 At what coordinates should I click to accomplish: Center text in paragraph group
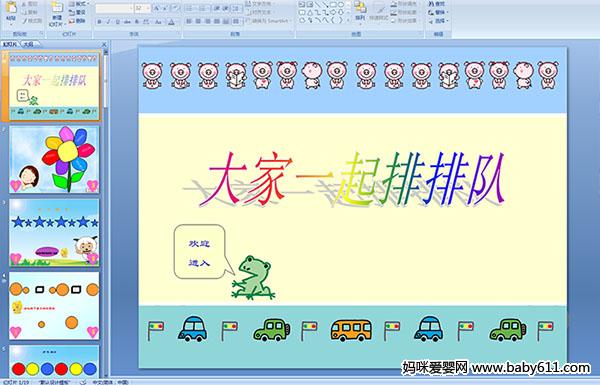199,21
